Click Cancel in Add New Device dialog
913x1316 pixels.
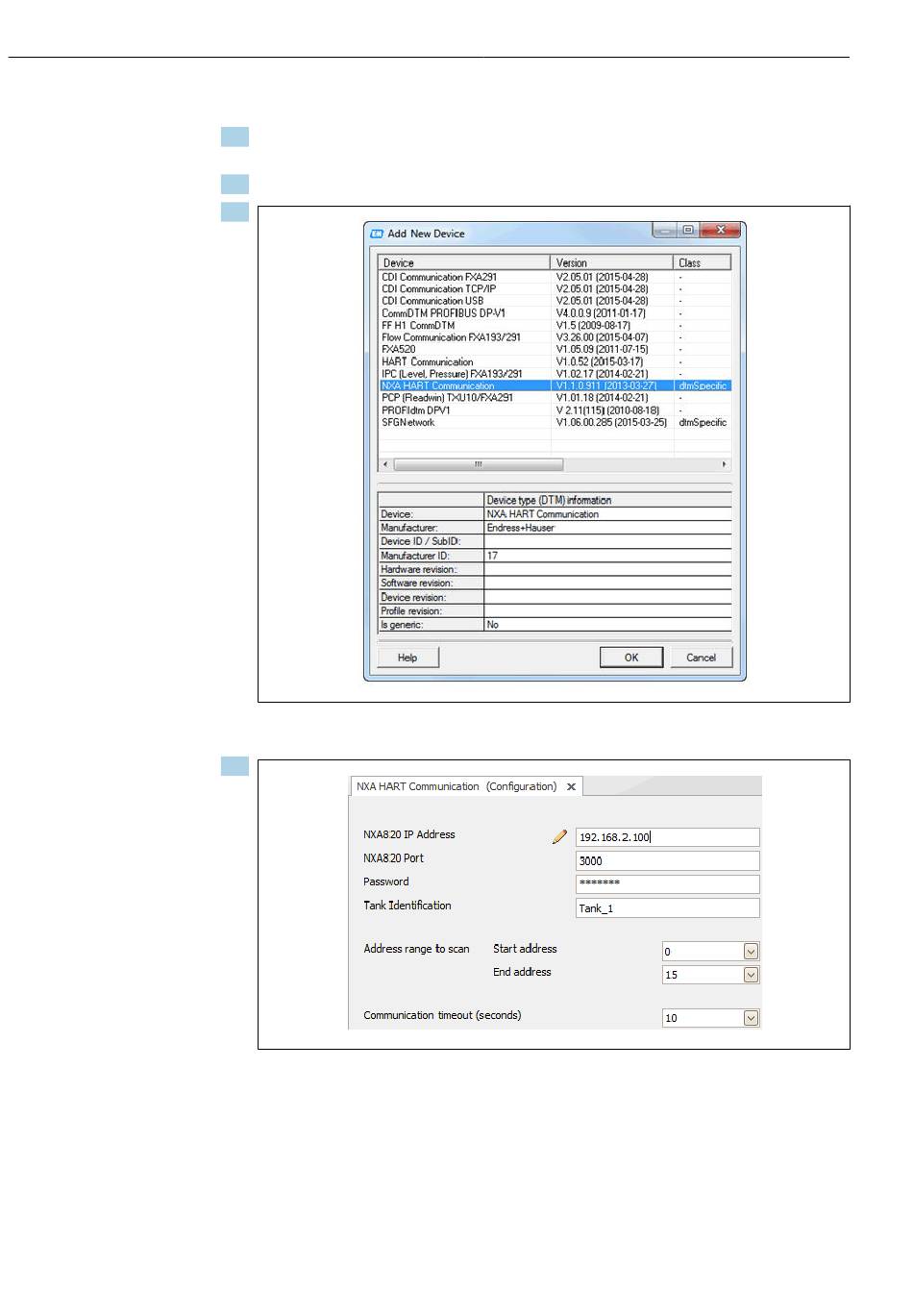pyautogui.click(x=701, y=658)
